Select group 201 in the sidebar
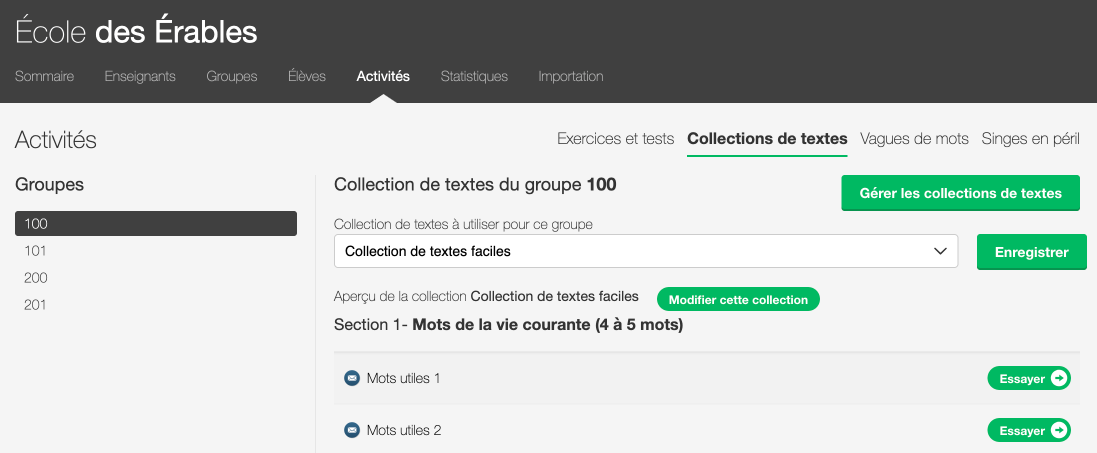This screenshot has height=453, width=1097. (x=36, y=305)
